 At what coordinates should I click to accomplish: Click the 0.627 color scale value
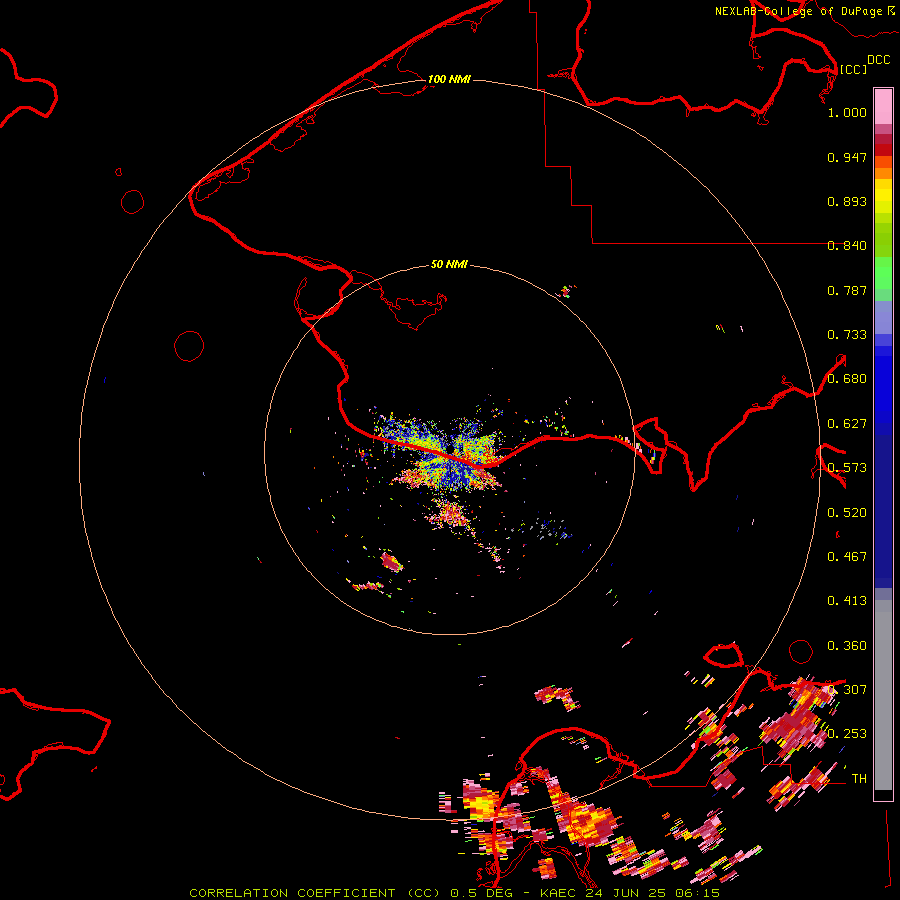coord(847,424)
